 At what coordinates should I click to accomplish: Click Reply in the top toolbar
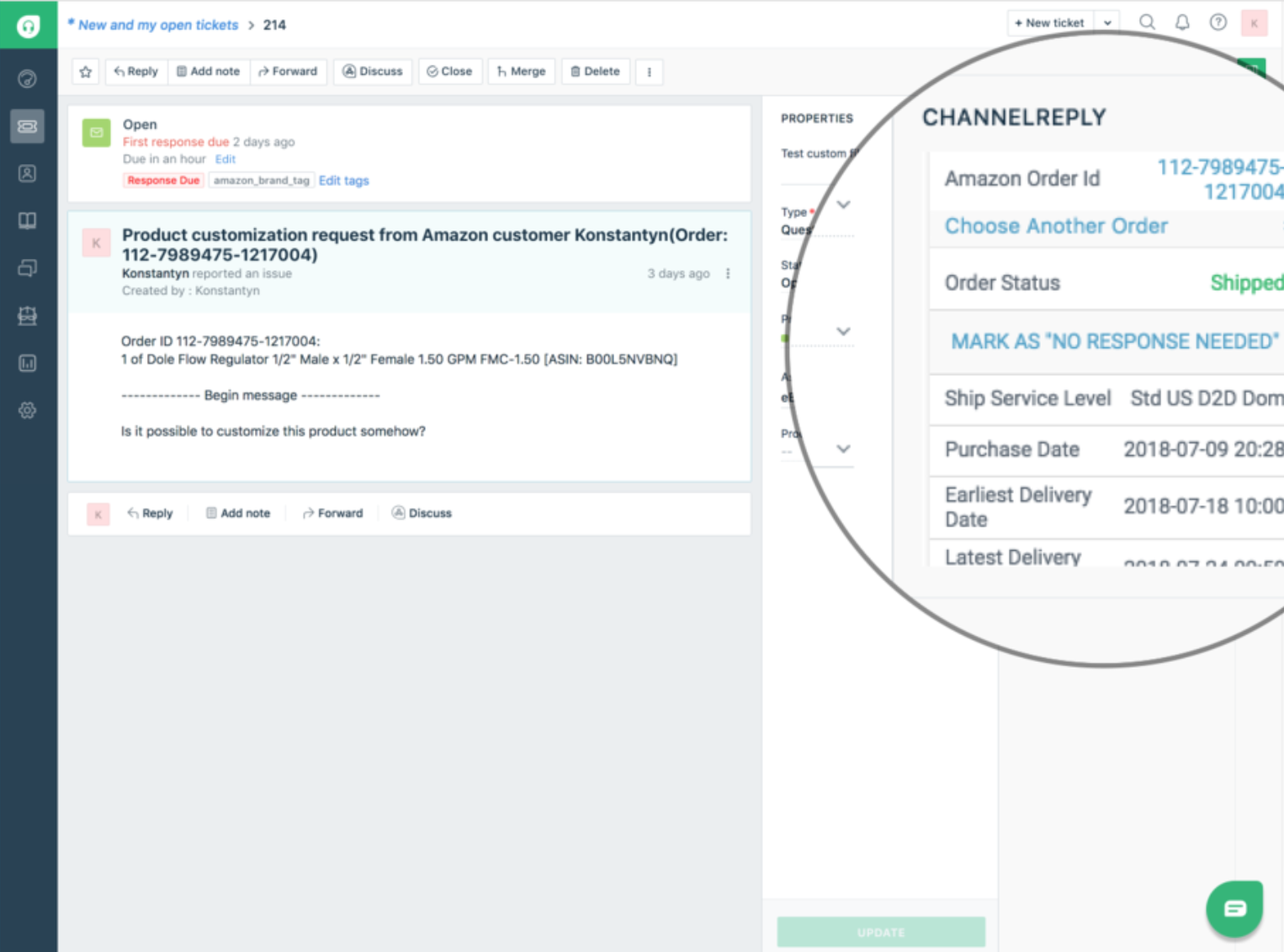[x=136, y=72]
